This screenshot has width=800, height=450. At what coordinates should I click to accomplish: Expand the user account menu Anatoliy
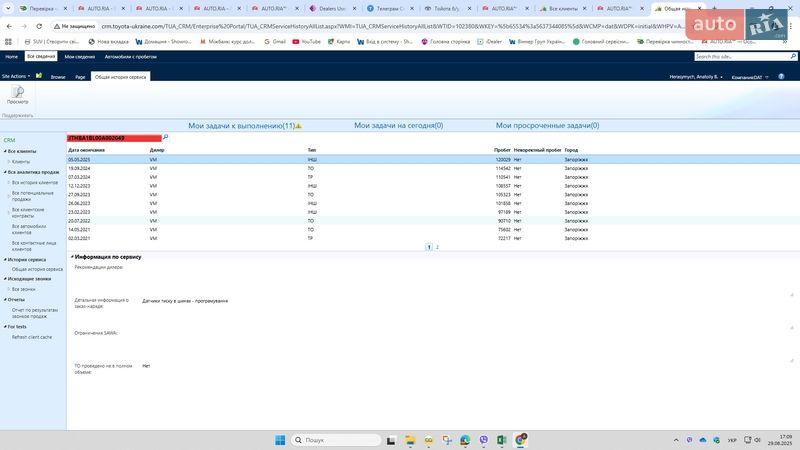[695, 76]
